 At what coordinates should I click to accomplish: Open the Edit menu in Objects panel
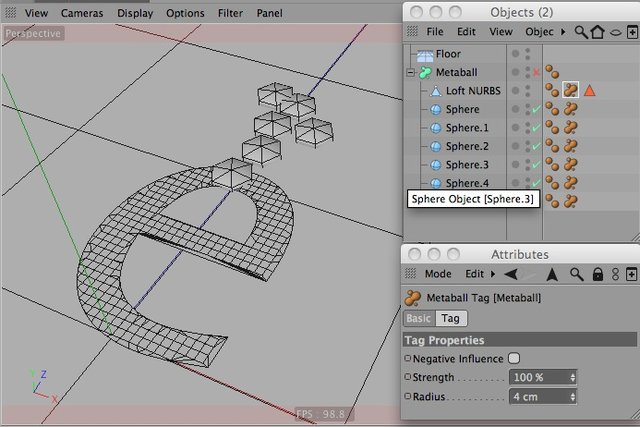466,32
